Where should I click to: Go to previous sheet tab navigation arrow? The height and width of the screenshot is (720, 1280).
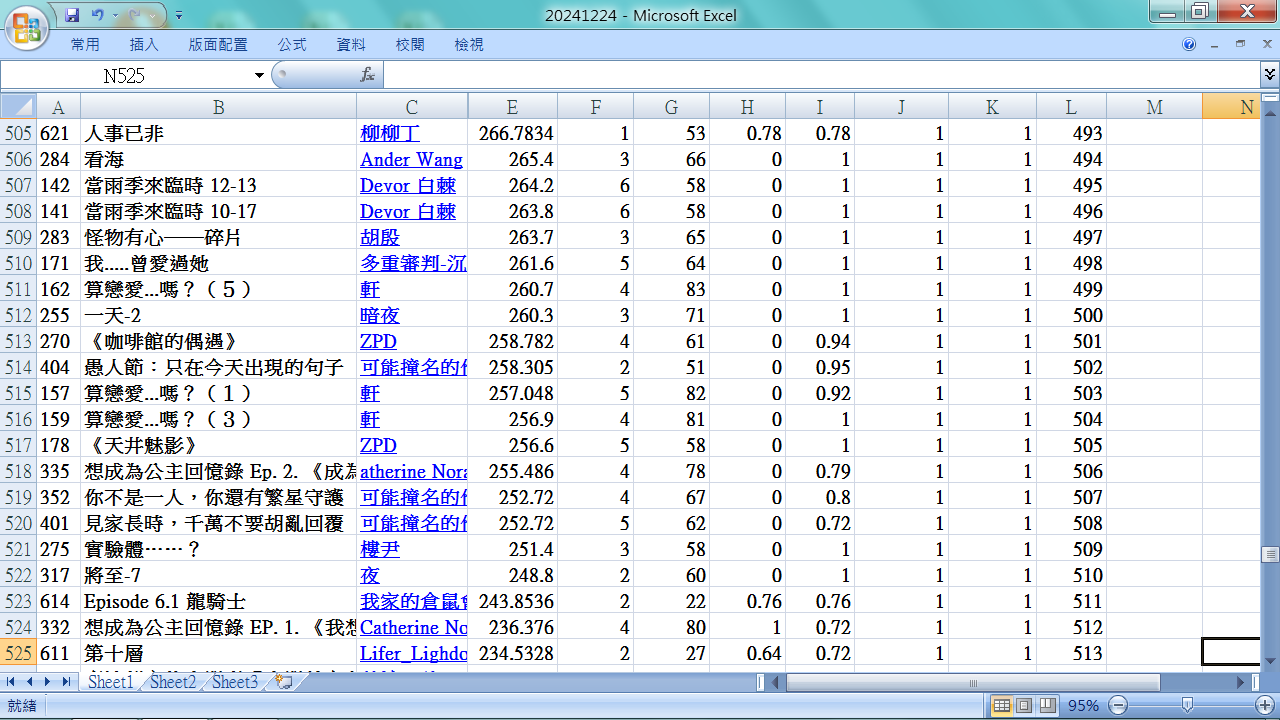click(30, 682)
